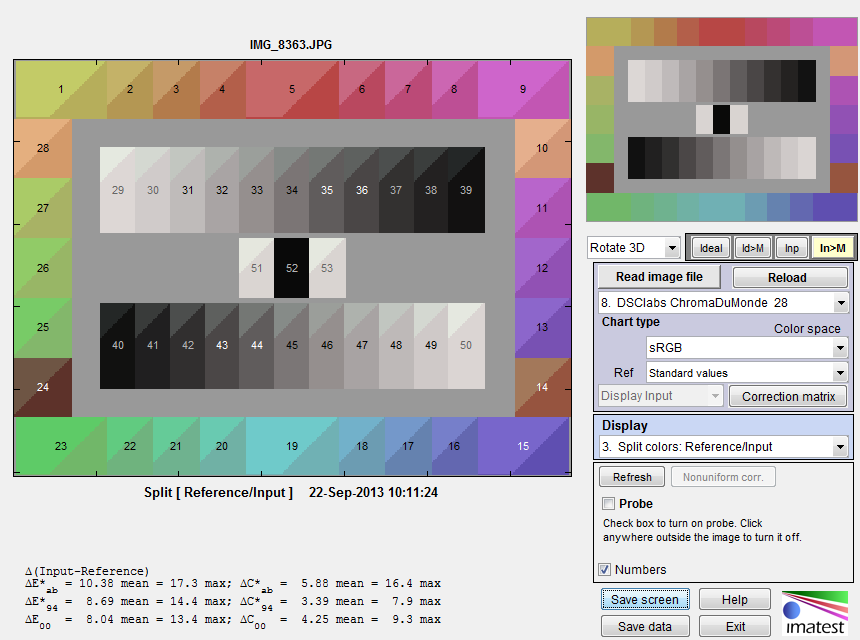Click the IMG_8363.JPG title text
Screen dimensions: 860x640
click(291, 44)
